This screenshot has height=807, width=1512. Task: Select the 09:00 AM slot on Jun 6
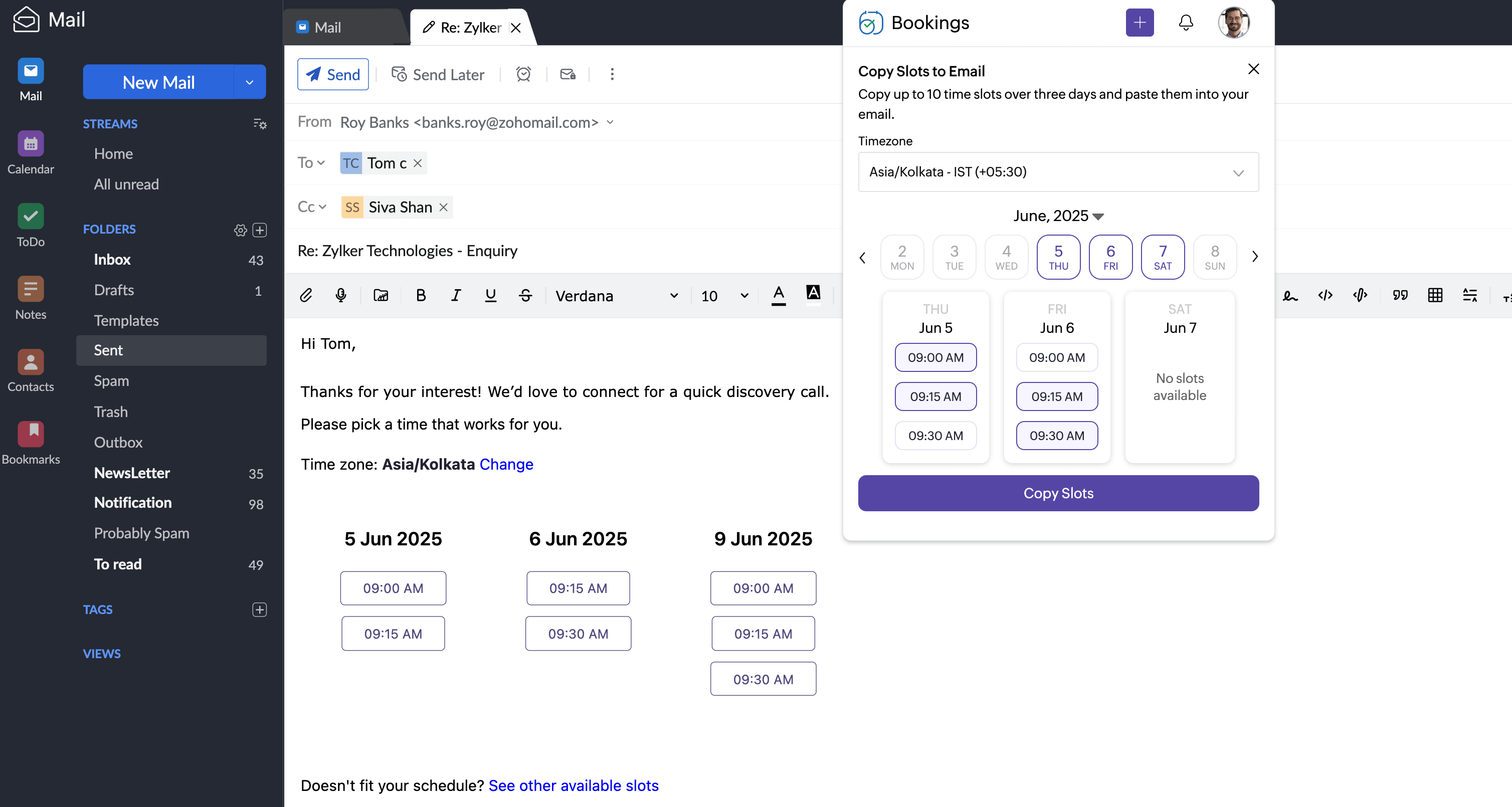1056,357
